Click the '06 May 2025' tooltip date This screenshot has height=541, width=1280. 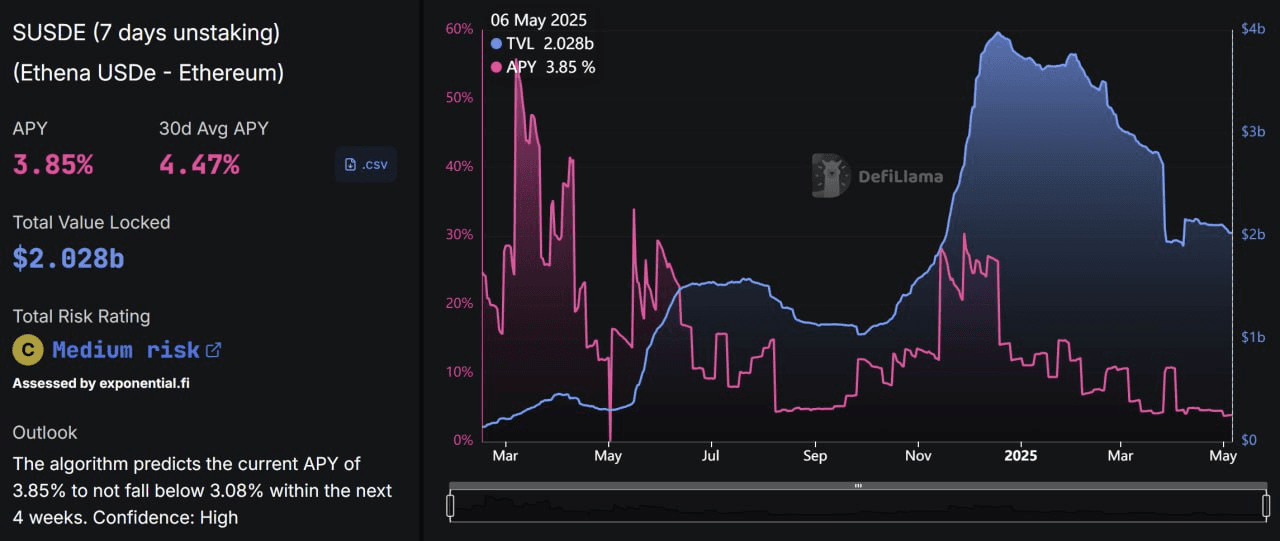point(539,20)
